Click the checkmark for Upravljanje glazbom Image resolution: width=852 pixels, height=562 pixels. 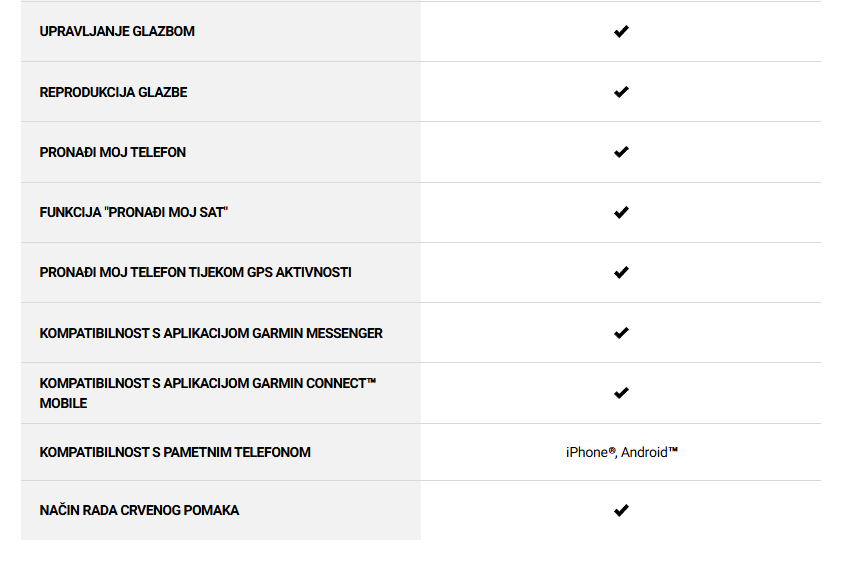point(621,32)
